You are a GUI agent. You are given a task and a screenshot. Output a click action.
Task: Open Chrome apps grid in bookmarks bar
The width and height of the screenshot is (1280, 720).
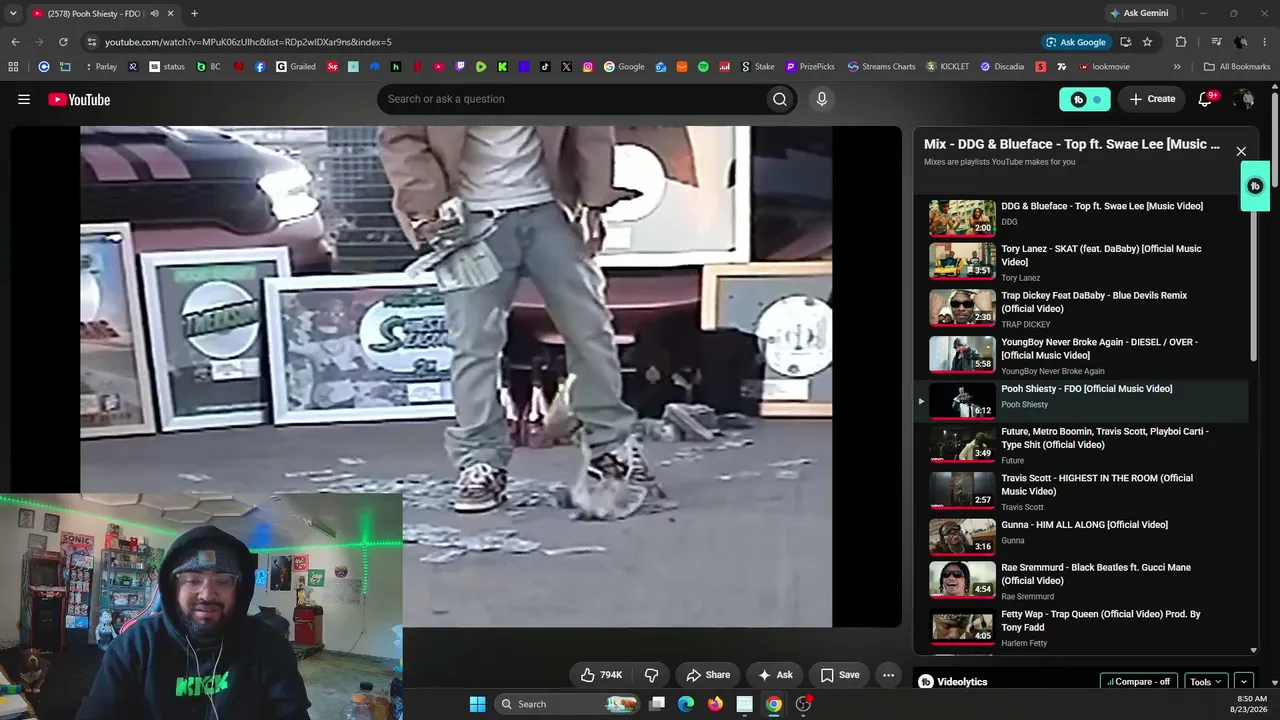click(13, 67)
